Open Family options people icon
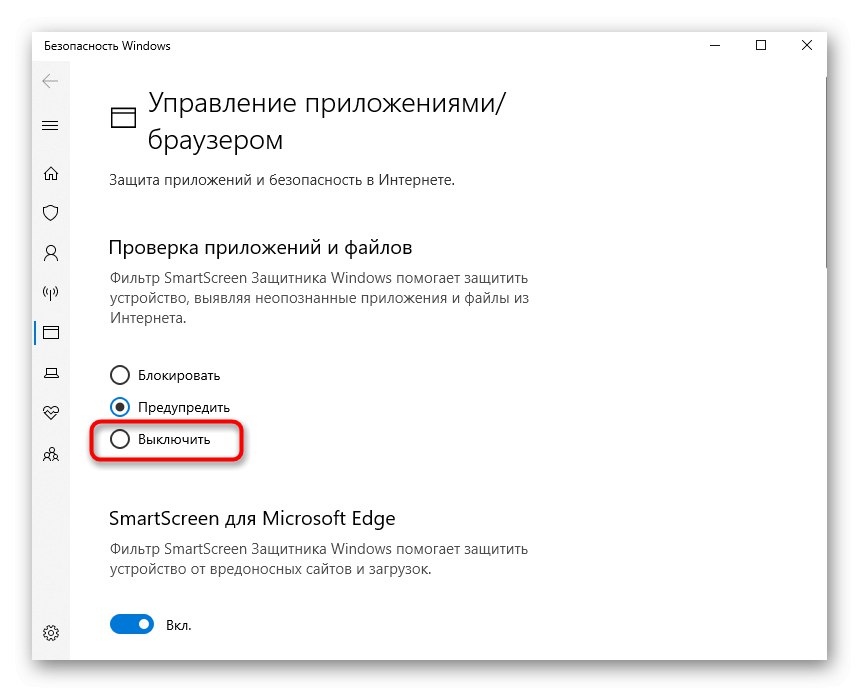This screenshot has width=859, height=692. [50, 453]
